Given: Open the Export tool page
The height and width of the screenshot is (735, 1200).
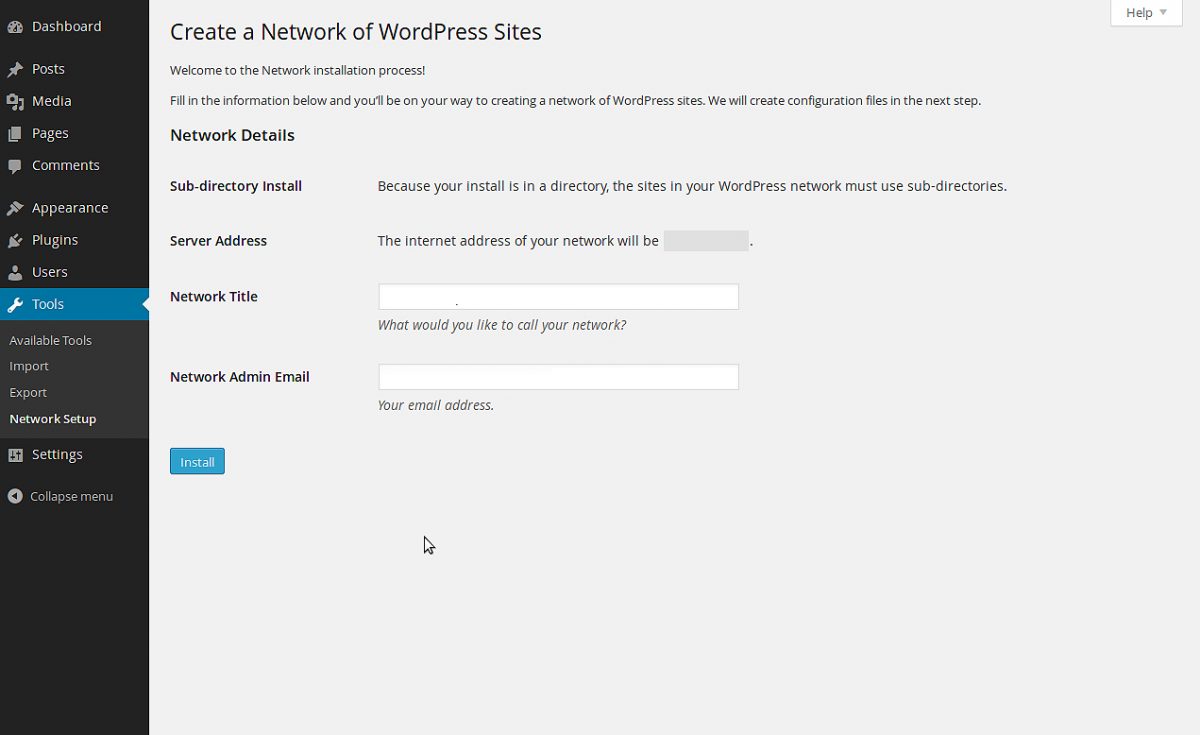Looking at the screenshot, I should [27, 392].
